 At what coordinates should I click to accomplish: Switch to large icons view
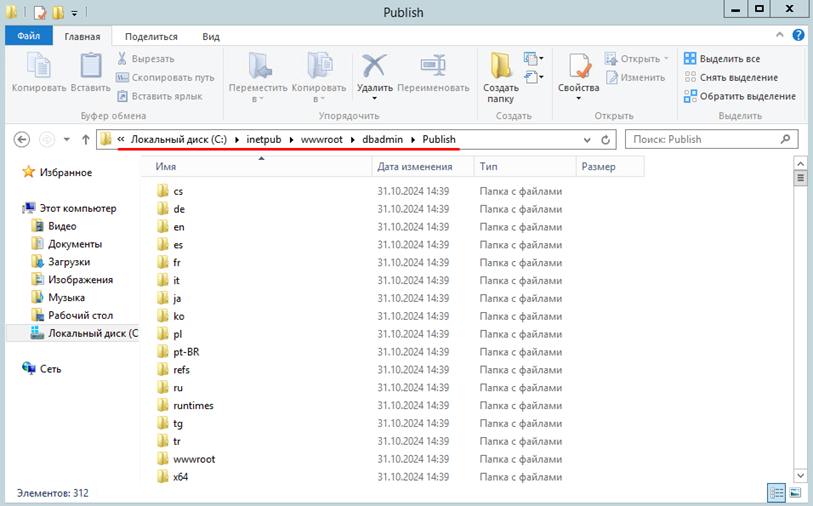pos(795,493)
